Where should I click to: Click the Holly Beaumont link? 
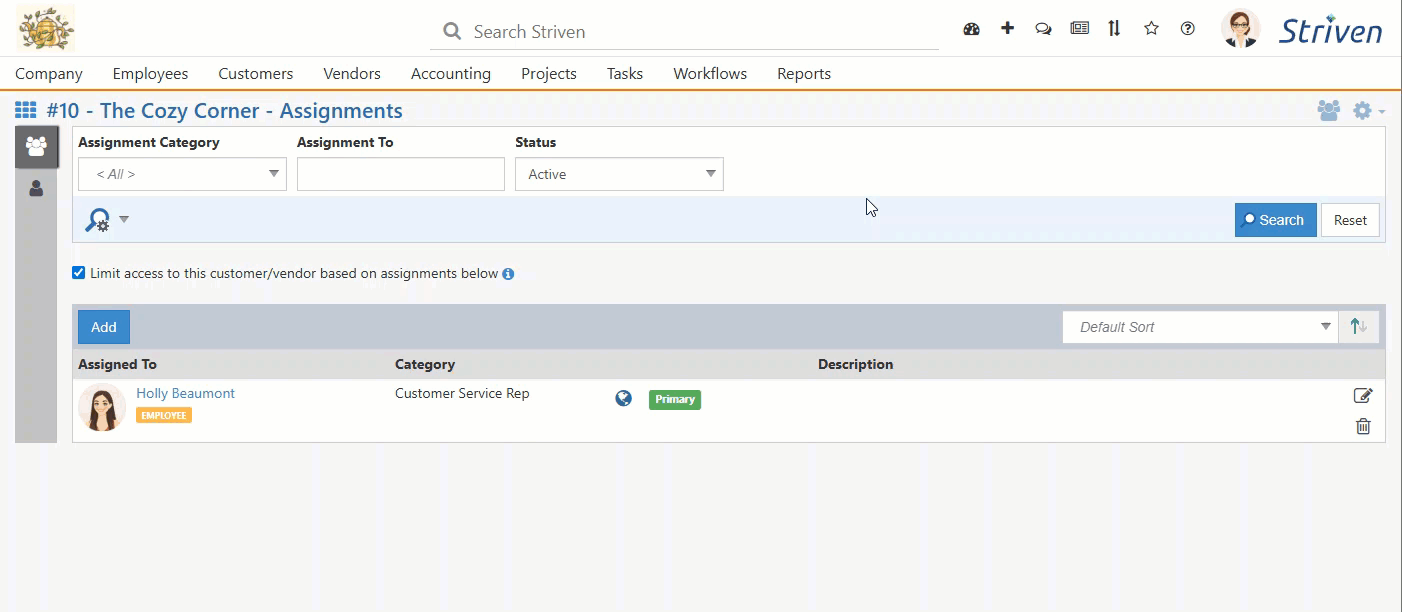point(185,393)
